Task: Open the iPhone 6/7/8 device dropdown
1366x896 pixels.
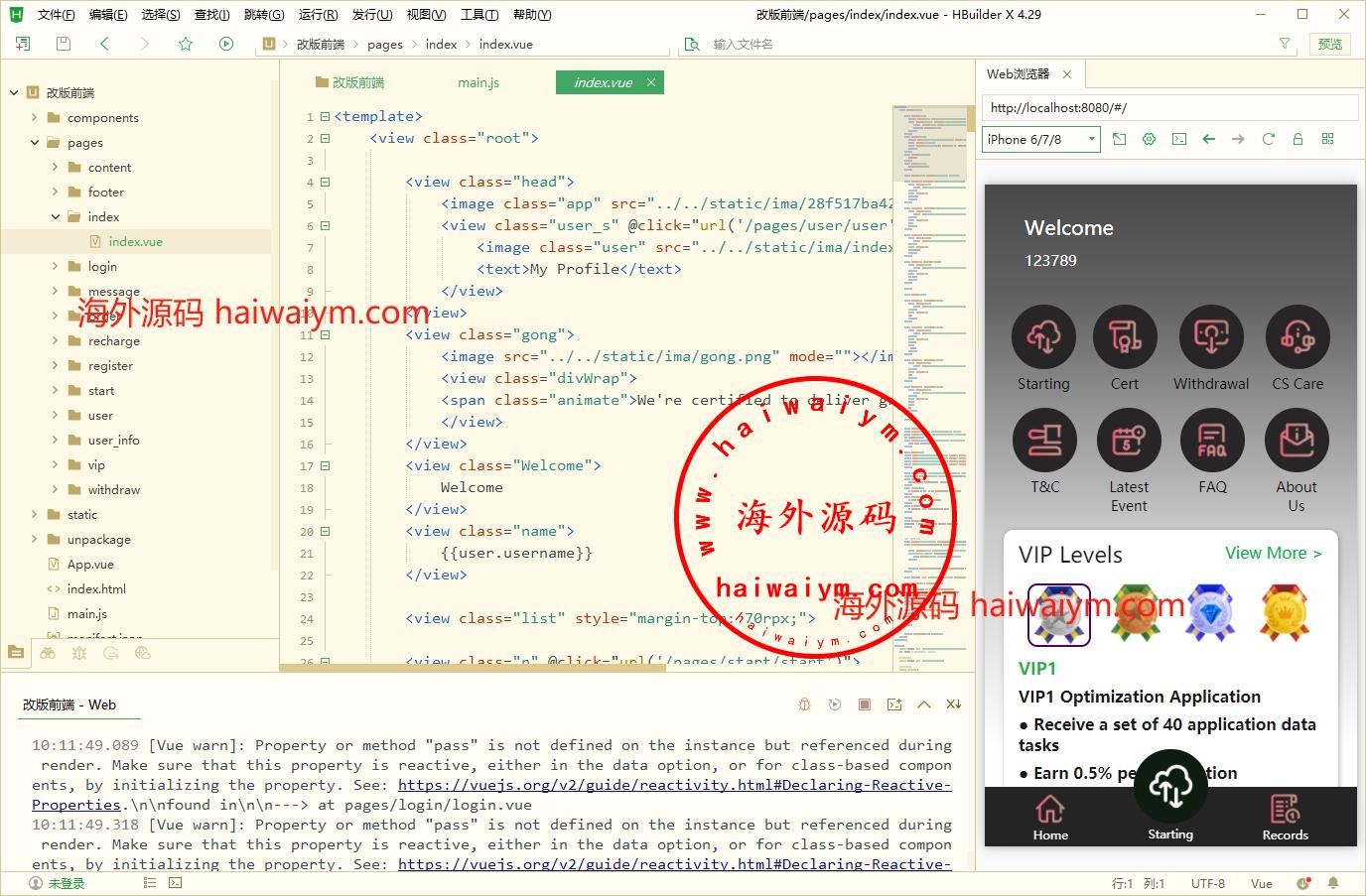Action: pos(1041,139)
